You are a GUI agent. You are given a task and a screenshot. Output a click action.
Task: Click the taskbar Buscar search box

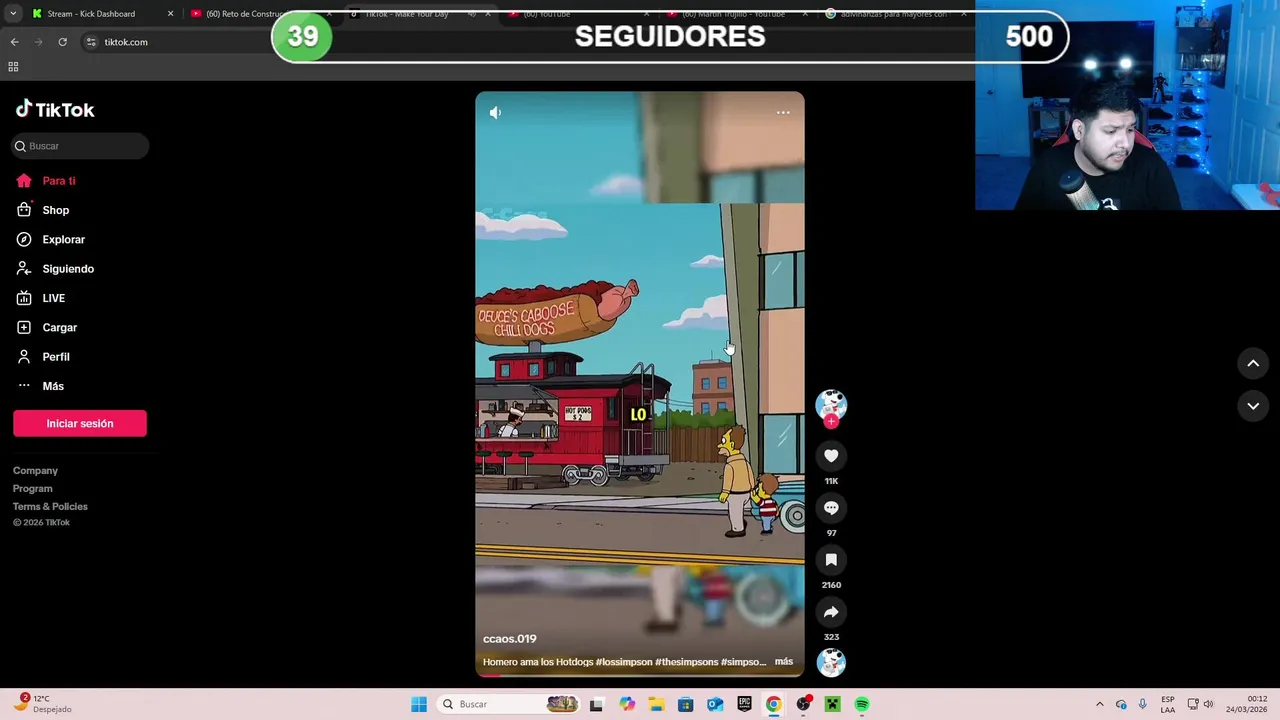(x=508, y=704)
